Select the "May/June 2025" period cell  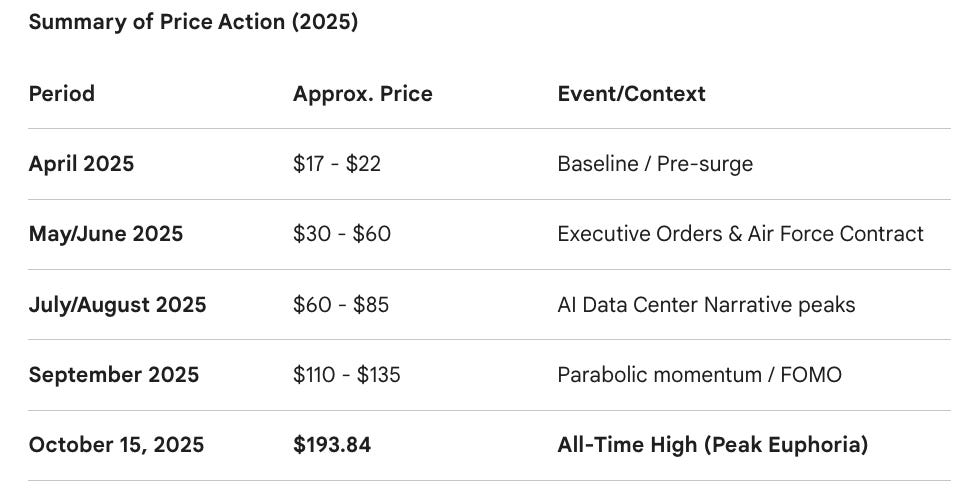[x=105, y=234]
